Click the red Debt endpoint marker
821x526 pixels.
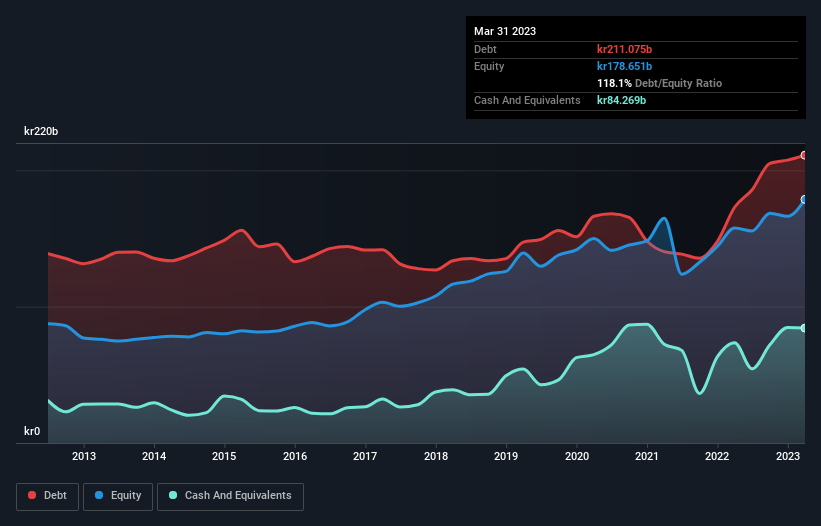[x=804, y=155]
